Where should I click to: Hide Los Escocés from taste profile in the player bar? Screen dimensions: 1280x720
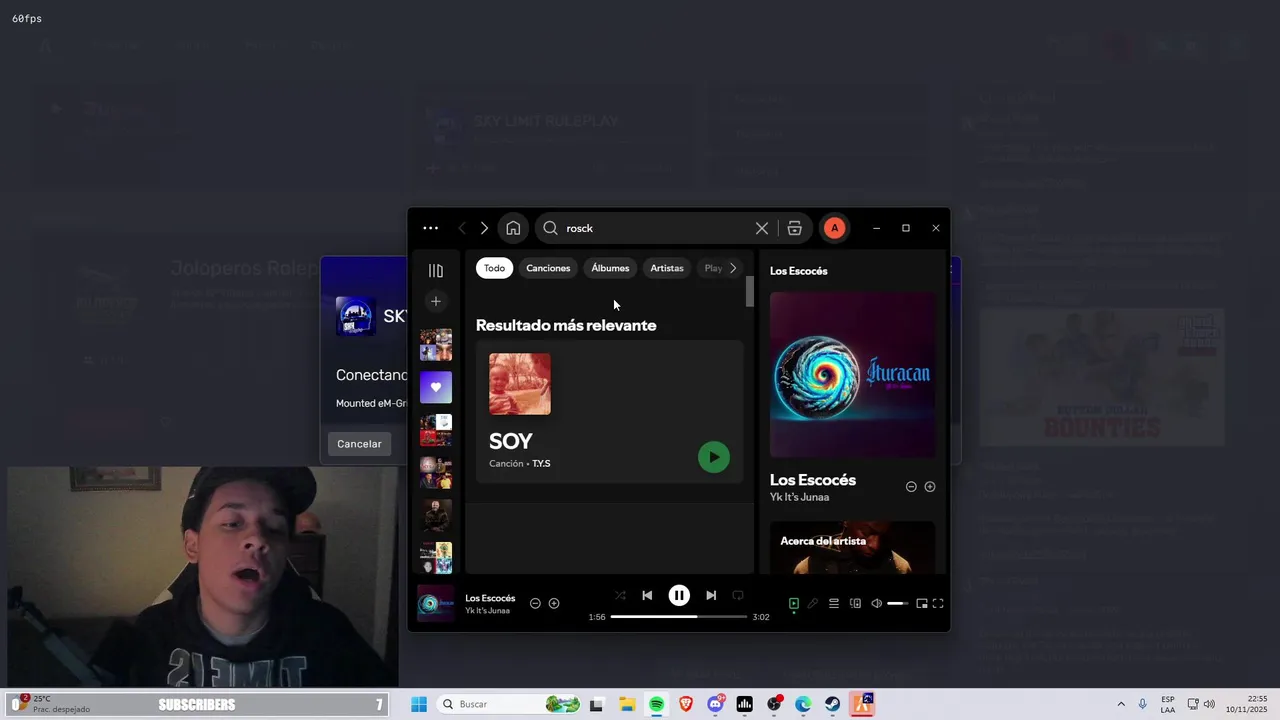535,603
